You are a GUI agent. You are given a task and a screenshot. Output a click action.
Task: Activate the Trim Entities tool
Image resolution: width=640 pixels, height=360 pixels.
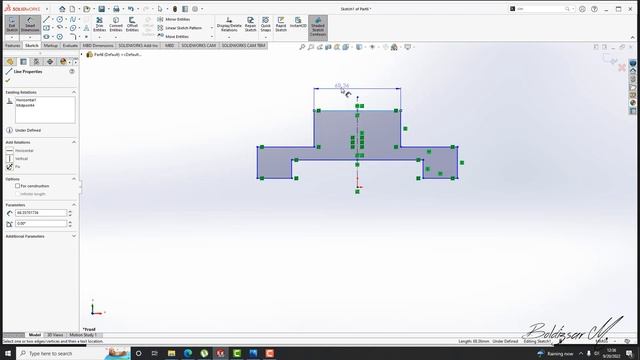coord(99,24)
